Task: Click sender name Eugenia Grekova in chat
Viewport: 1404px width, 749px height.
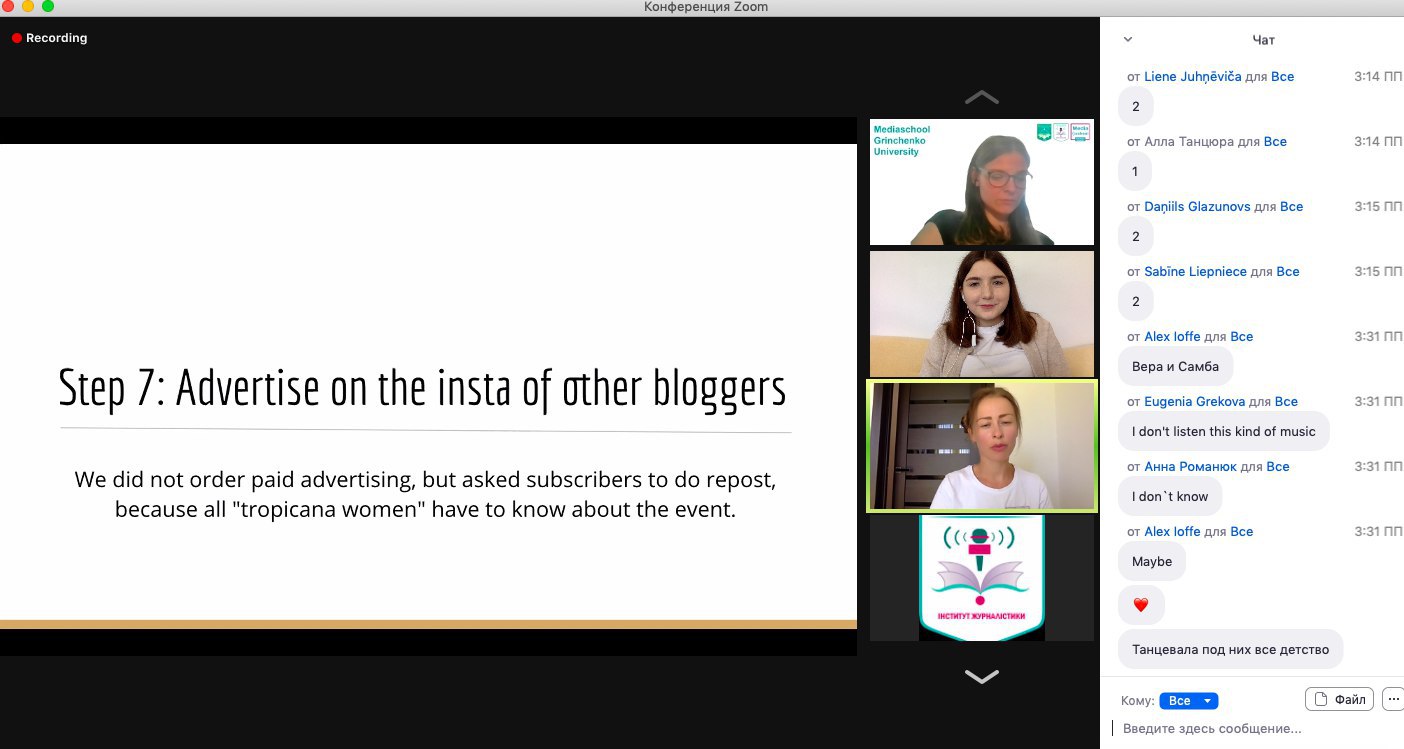Action: [1195, 402]
